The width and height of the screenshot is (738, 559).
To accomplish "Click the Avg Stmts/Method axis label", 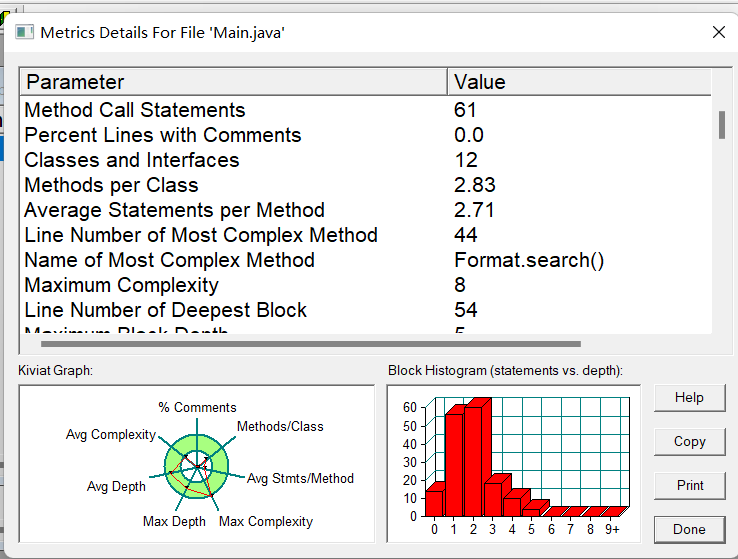I will tap(300, 479).
